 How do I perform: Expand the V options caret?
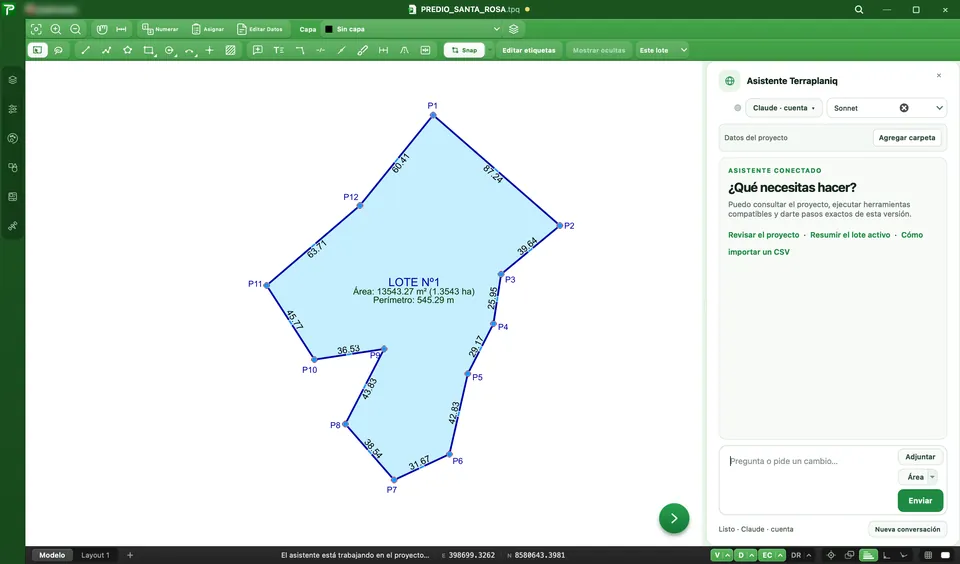click(x=728, y=555)
